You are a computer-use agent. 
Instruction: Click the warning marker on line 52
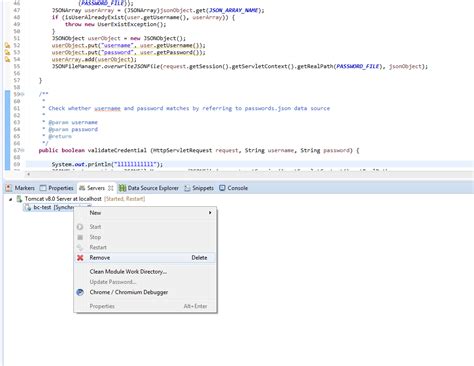tap(7, 45)
